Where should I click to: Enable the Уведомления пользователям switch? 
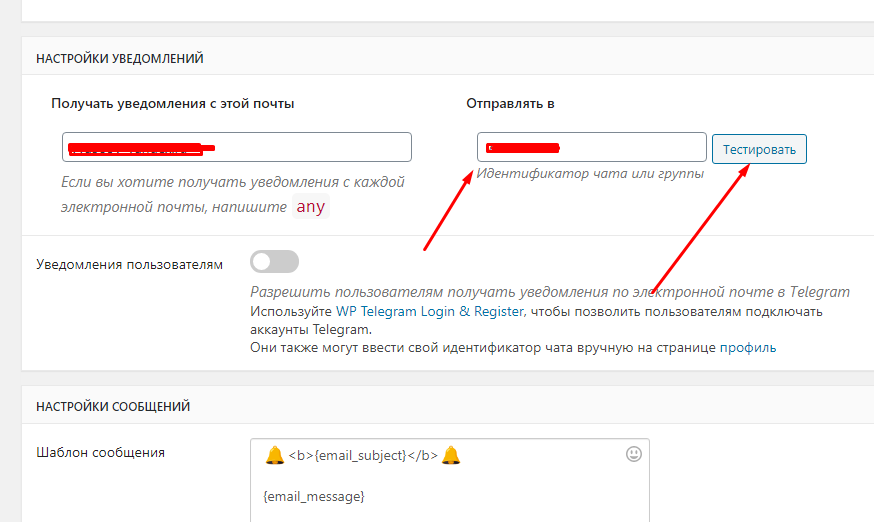274,262
